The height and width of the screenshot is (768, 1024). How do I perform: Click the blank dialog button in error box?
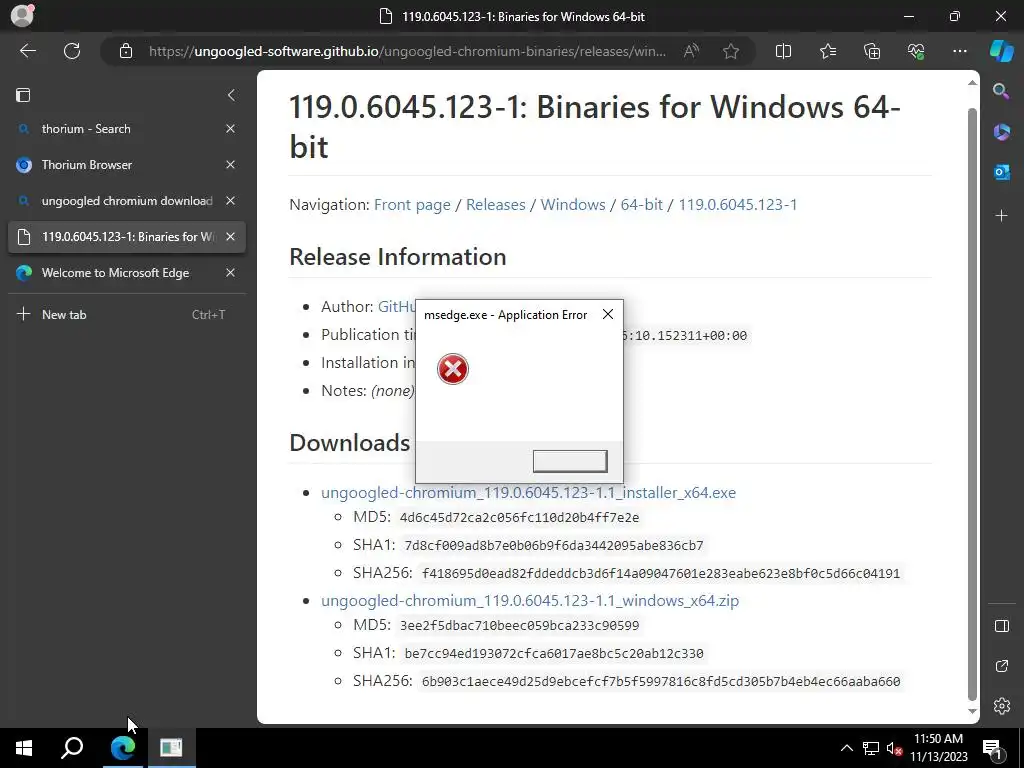pyautogui.click(x=569, y=461)
